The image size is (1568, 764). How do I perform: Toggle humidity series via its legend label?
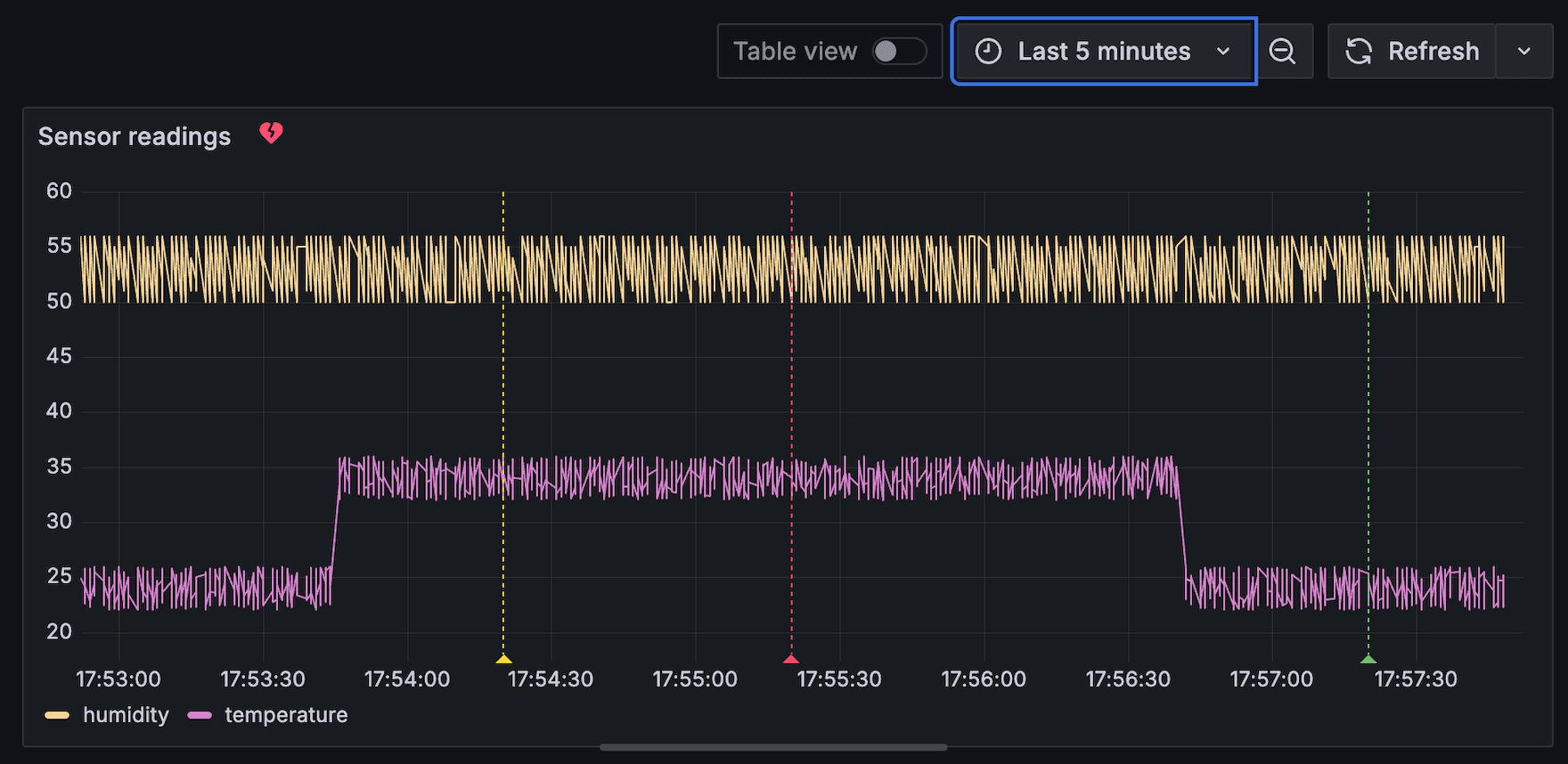tap(126, 715)
